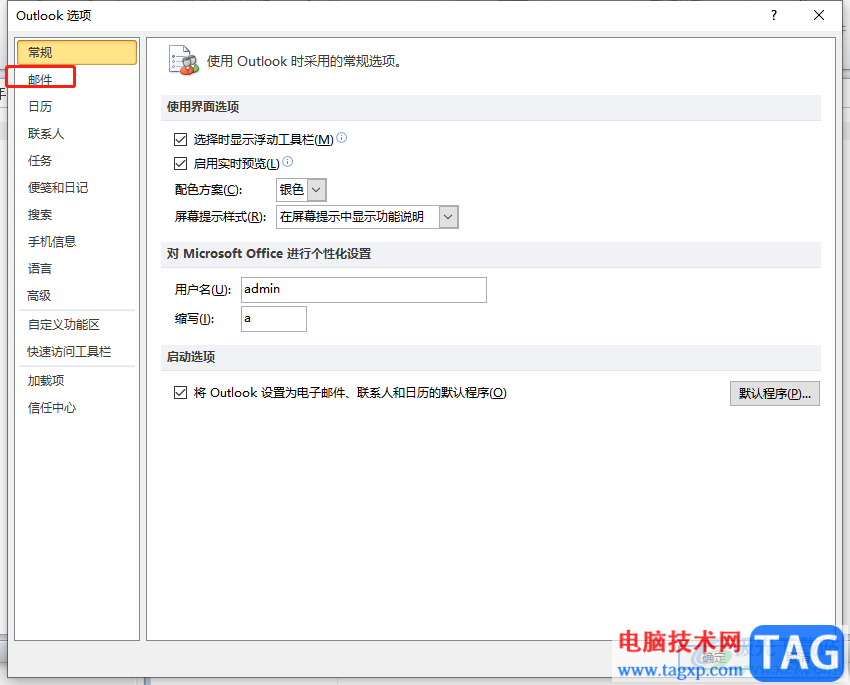This screenshot has height=685, width=850.
Task: Toggle default program for email checkbox
Action: click(181, 392)
